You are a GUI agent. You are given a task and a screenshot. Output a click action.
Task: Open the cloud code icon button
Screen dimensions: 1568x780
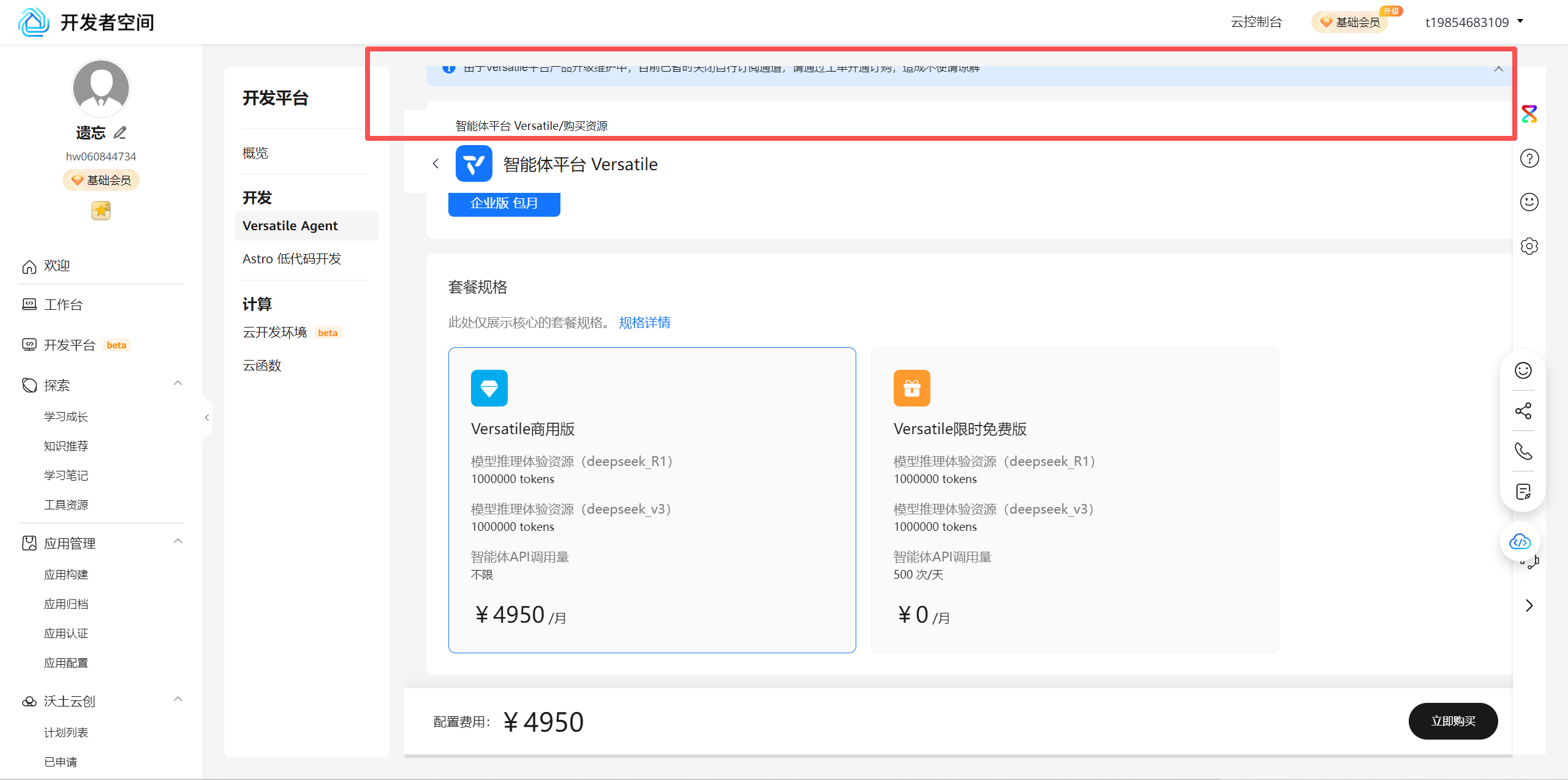[x=1520, y=542]
